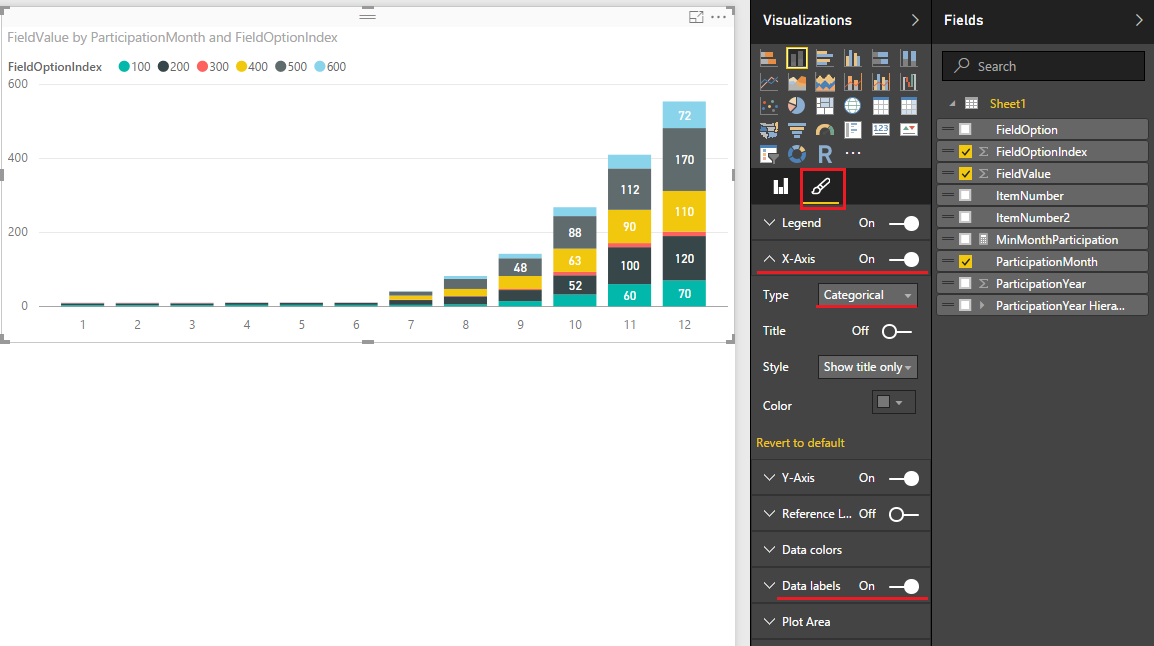Check the FieldOption field

965,129
